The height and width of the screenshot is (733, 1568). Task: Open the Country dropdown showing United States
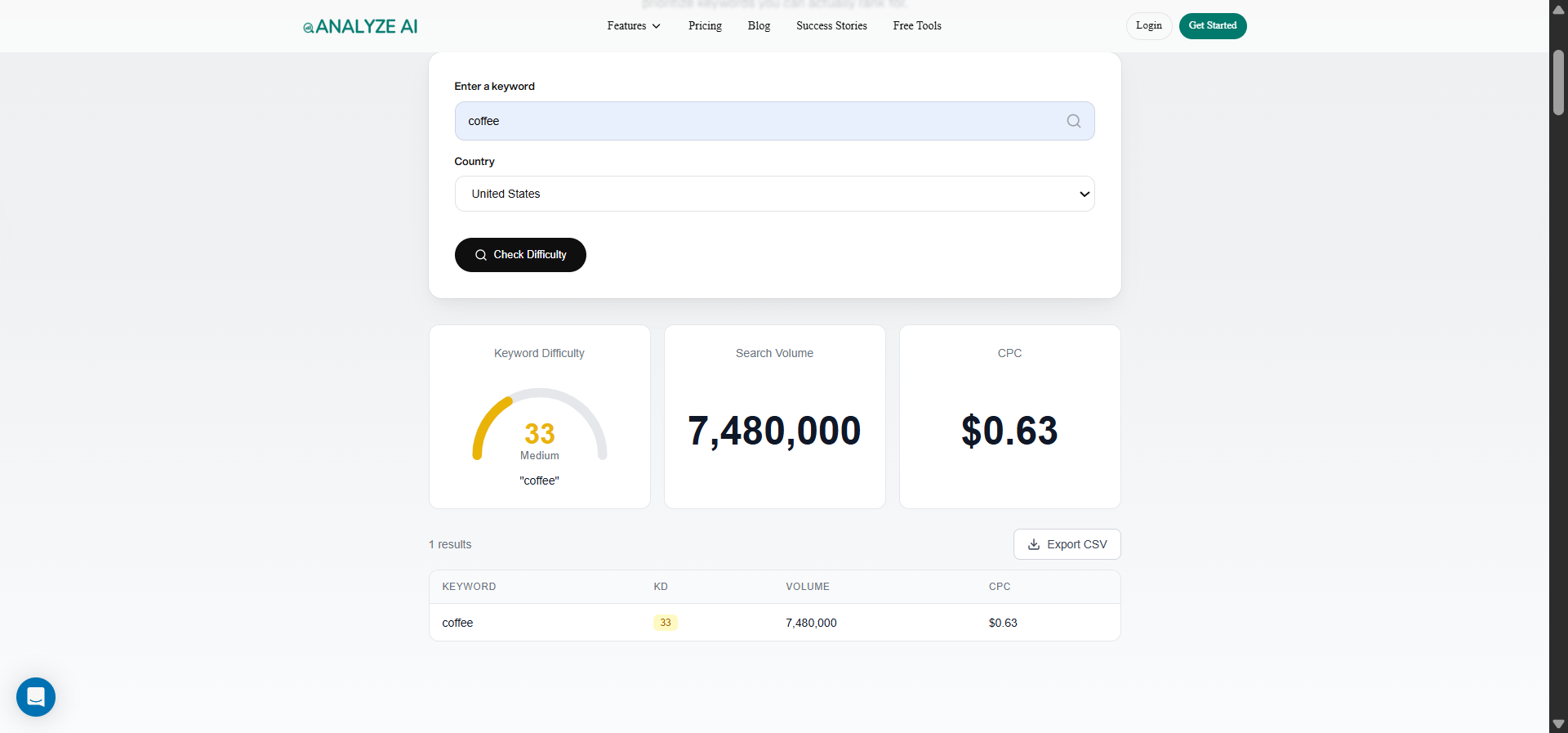774,194
